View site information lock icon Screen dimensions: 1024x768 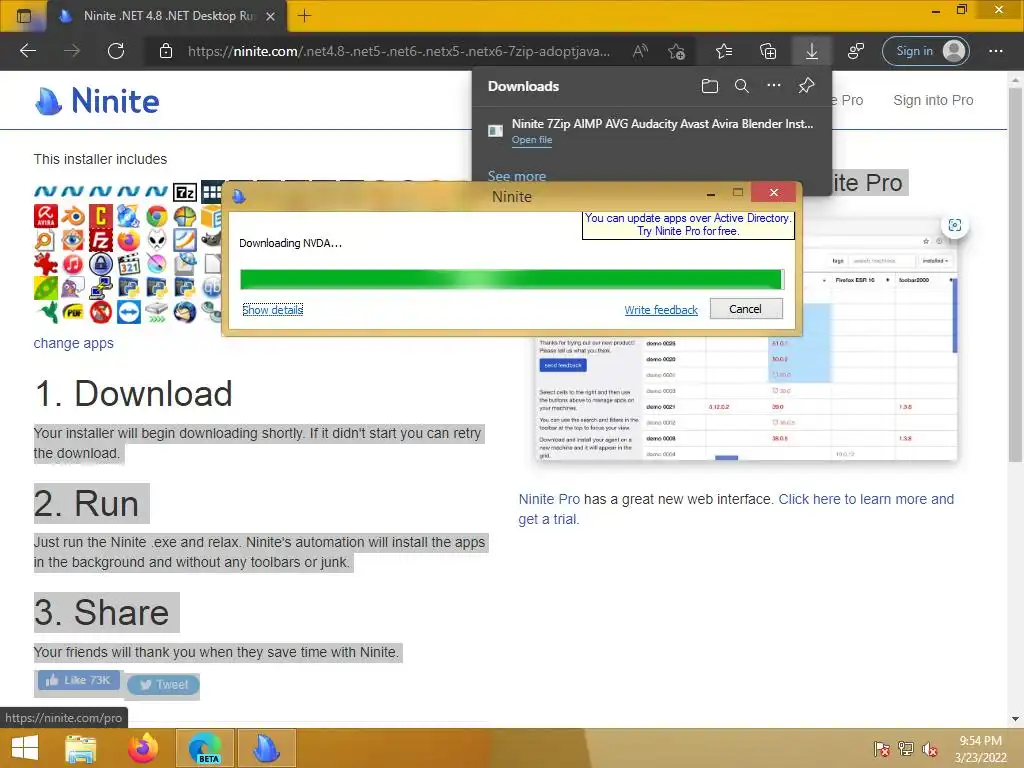[166, 51]
